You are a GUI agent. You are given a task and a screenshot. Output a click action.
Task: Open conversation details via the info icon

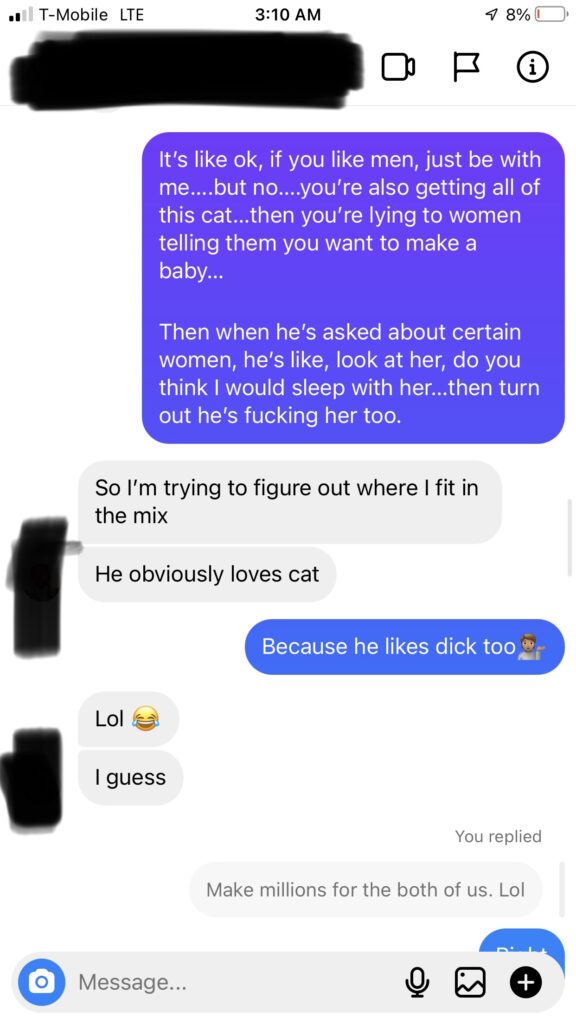click(x=532, y=67)
